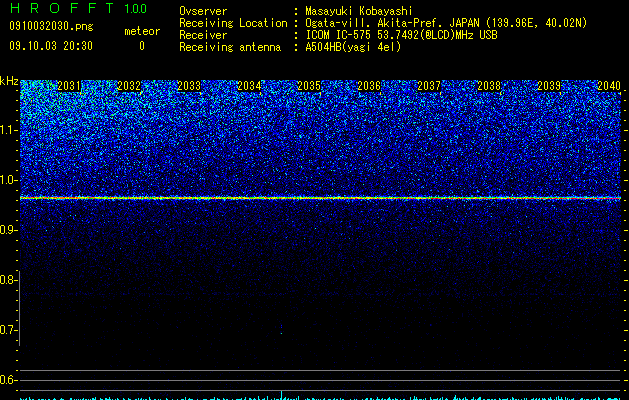This screenshot has width=629, height=400.
Task: Click the Ogata-vill. receiving location text
Action: pyautogui.click(x=446, y=23)
